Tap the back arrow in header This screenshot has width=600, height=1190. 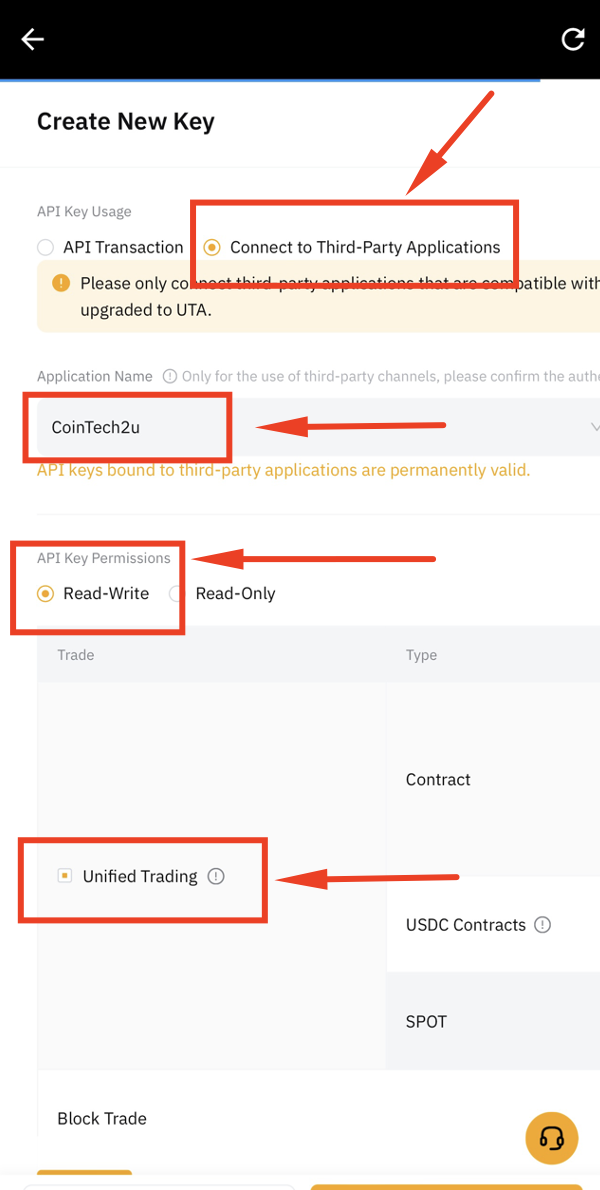(x=33, y=39)
